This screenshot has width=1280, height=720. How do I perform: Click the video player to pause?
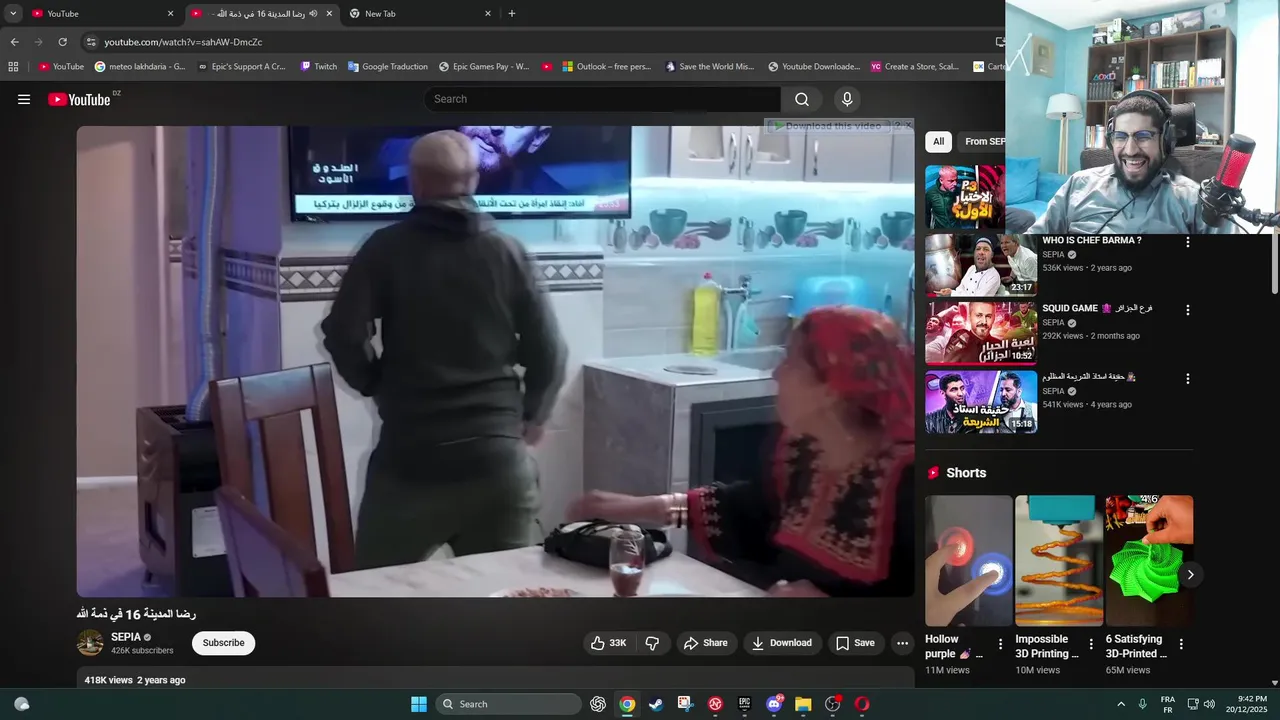click(495, 361)
